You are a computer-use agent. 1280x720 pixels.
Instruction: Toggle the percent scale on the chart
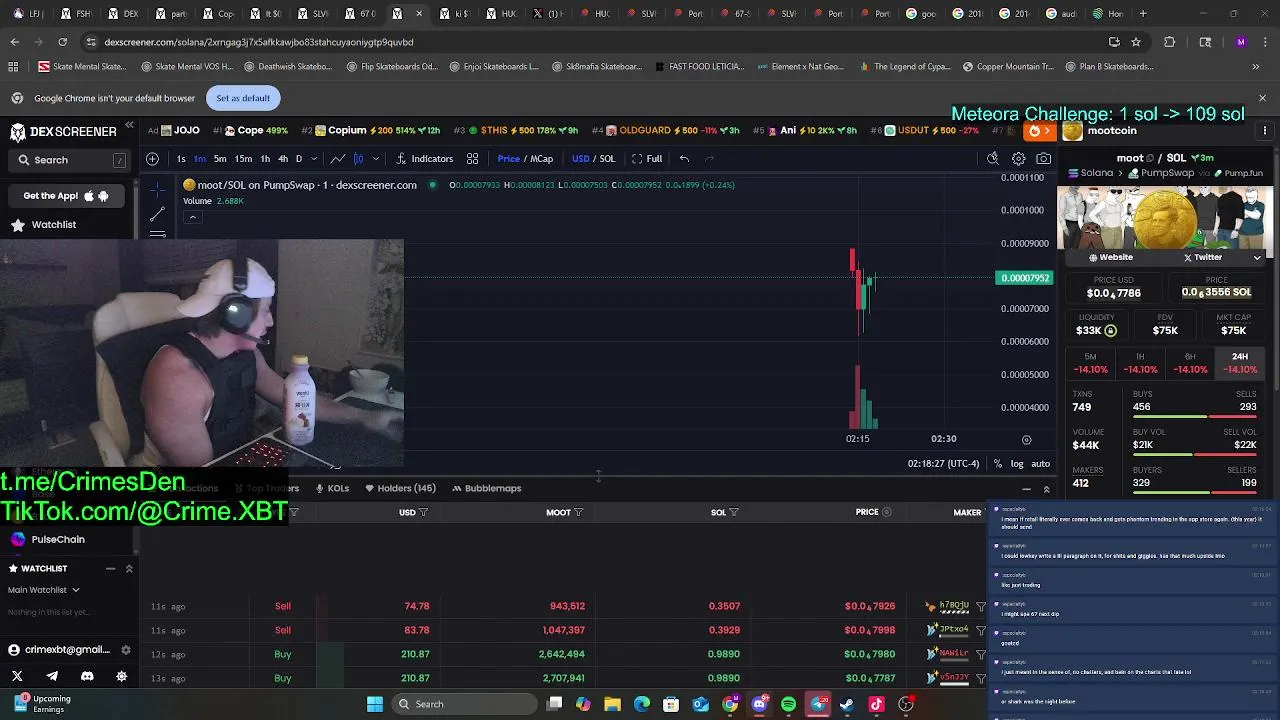[x=997, y=464]
